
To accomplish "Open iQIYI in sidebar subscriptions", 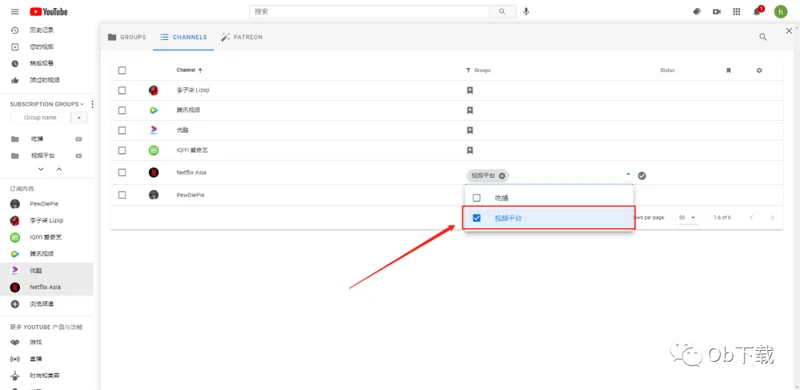I will 46,237.
